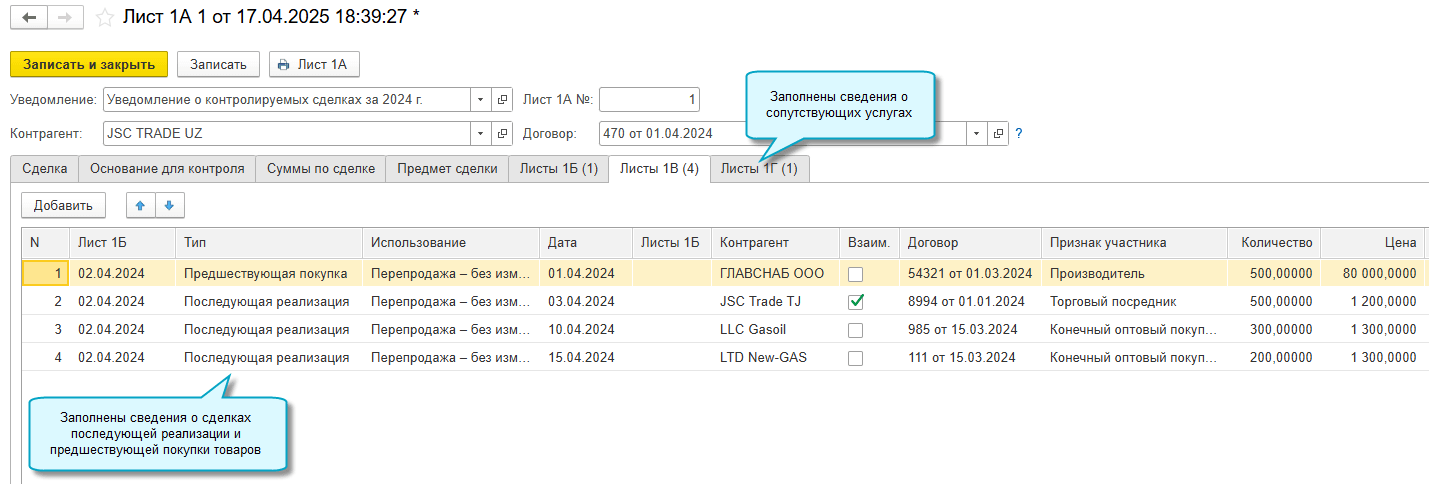Move selected row down with arrow icon
Screen dimensions: 1429x484
(x=169, y=205)
